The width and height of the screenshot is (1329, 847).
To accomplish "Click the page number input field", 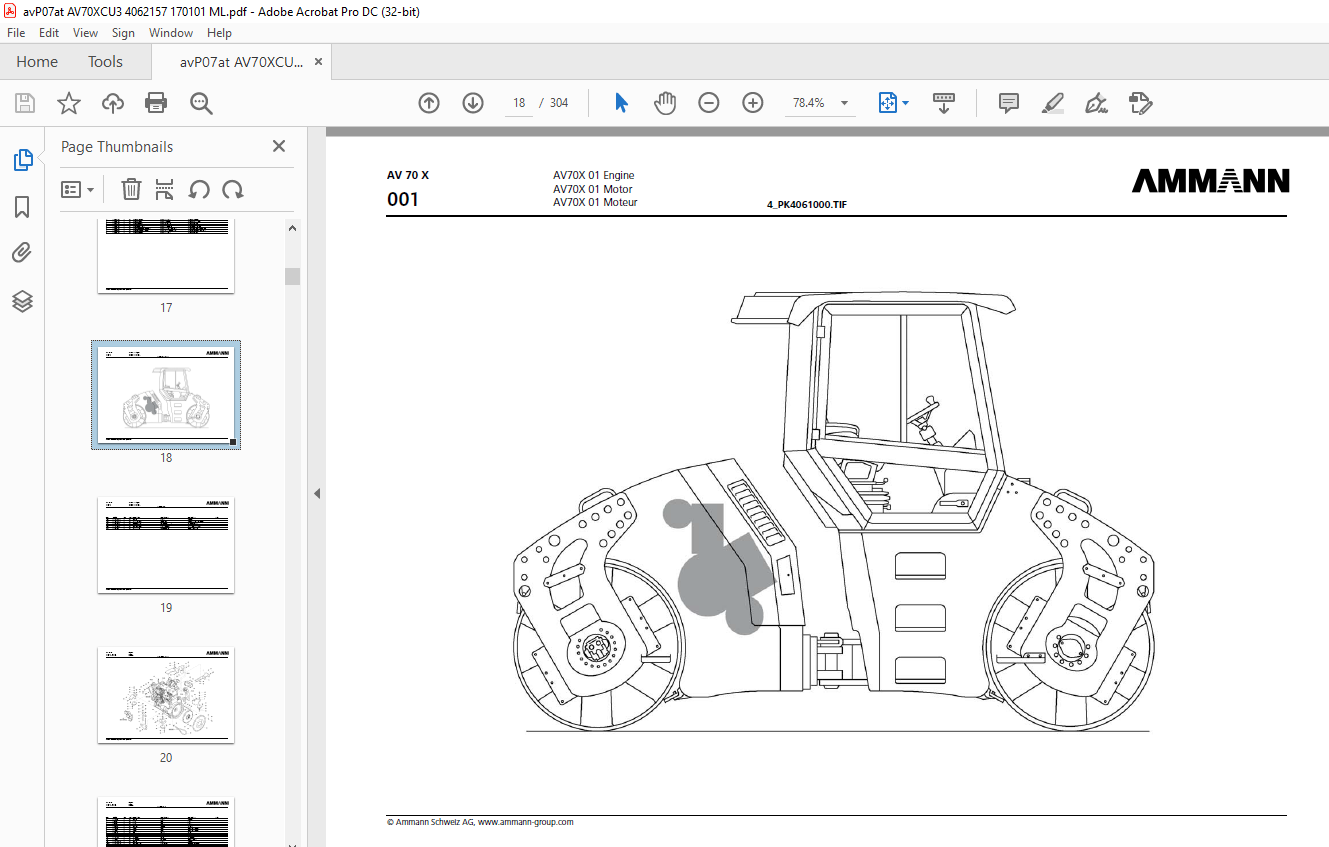I will click(x=519, y=103).
